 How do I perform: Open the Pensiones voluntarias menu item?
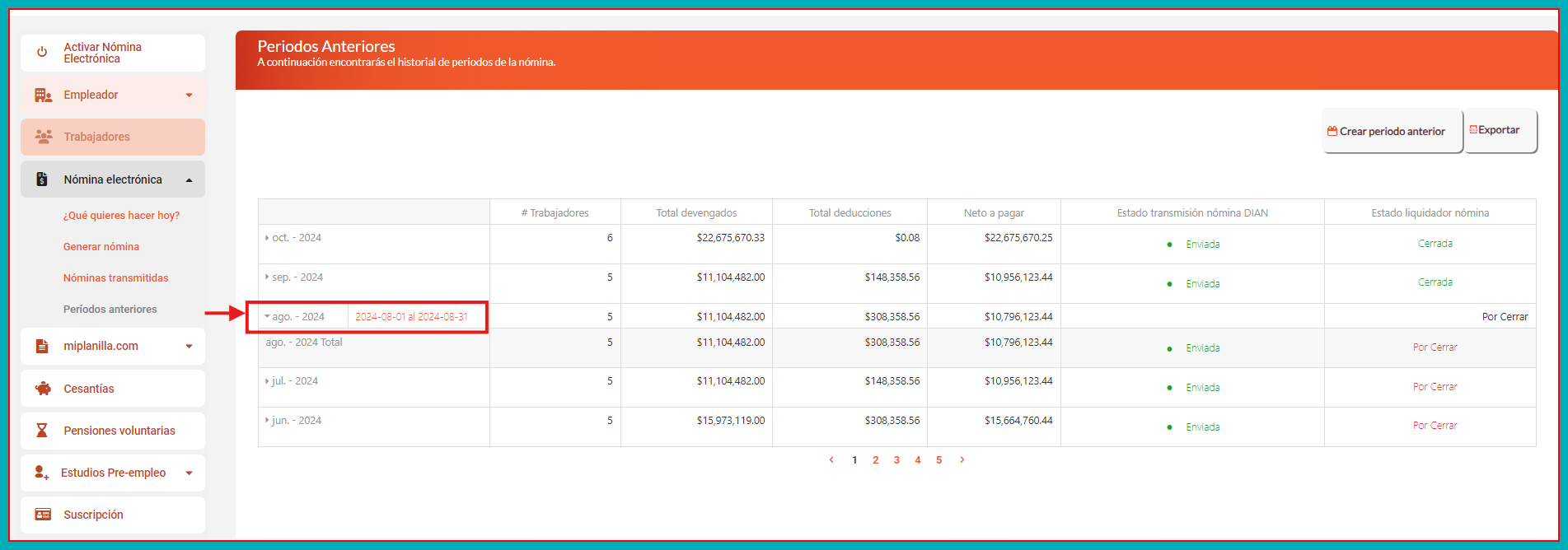point(113,431)
